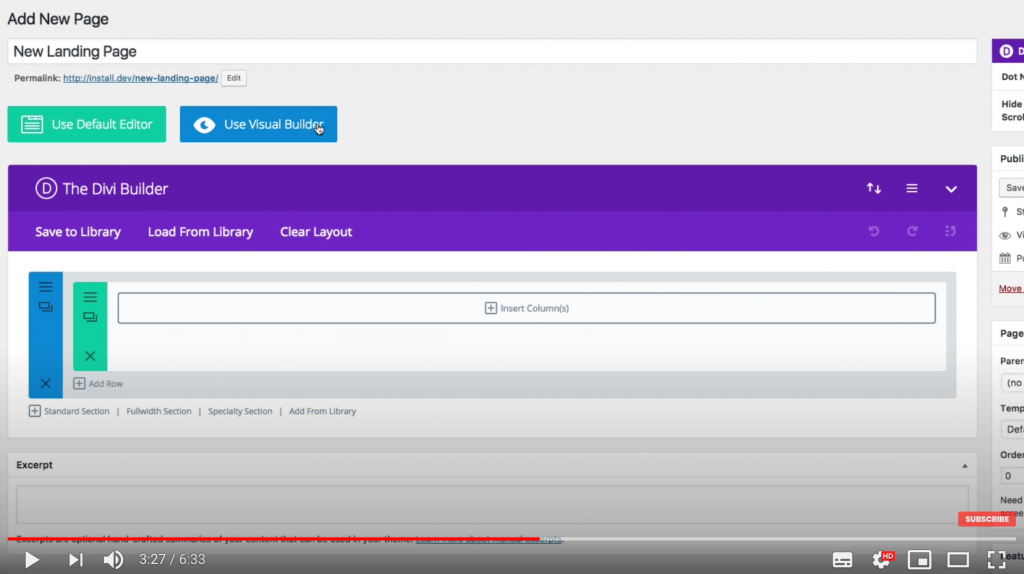Open Divi Builder hamburger settings icon

tap(912, 189)
